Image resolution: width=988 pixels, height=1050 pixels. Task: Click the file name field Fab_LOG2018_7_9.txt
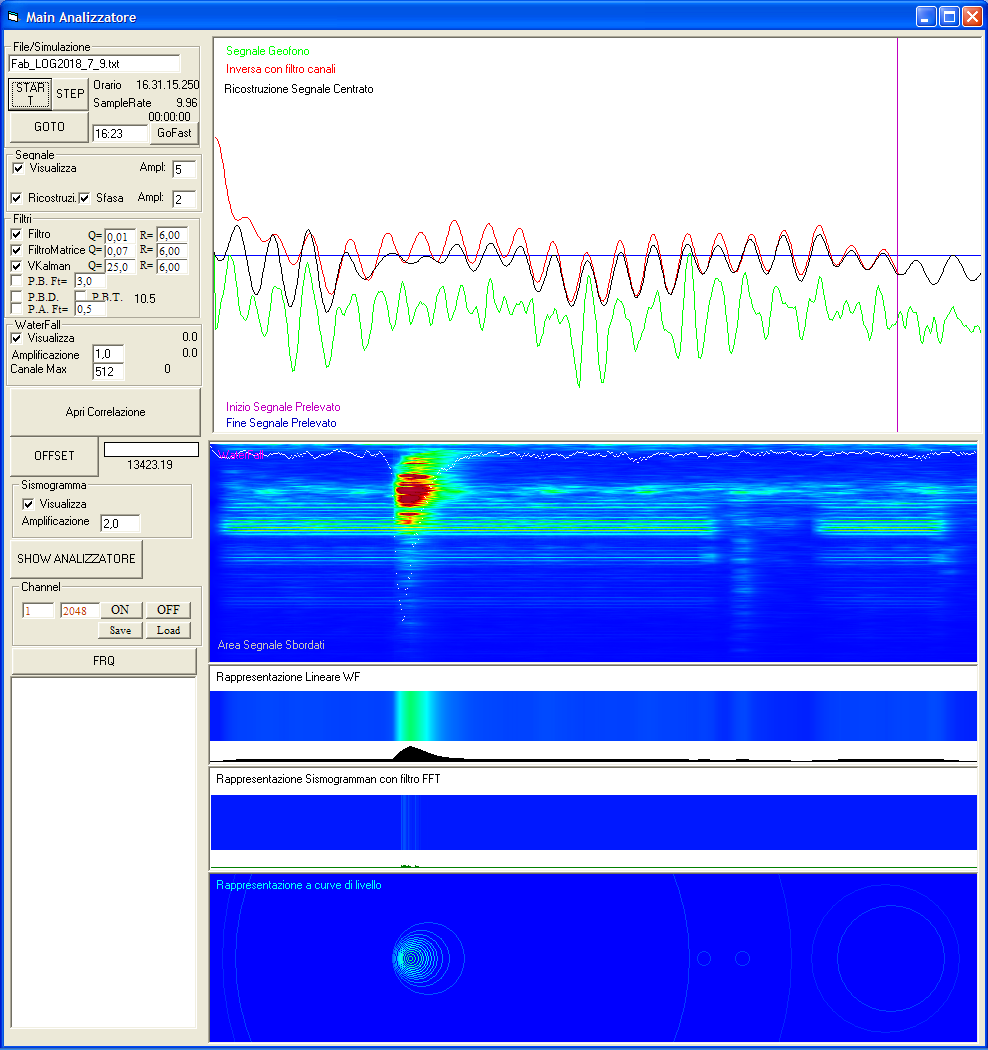[x=94, y=64]
